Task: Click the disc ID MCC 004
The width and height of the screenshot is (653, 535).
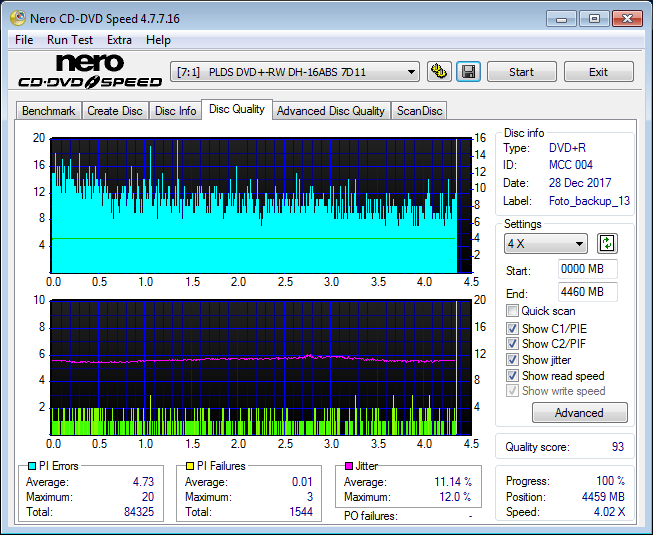Action: coord(571,165)
